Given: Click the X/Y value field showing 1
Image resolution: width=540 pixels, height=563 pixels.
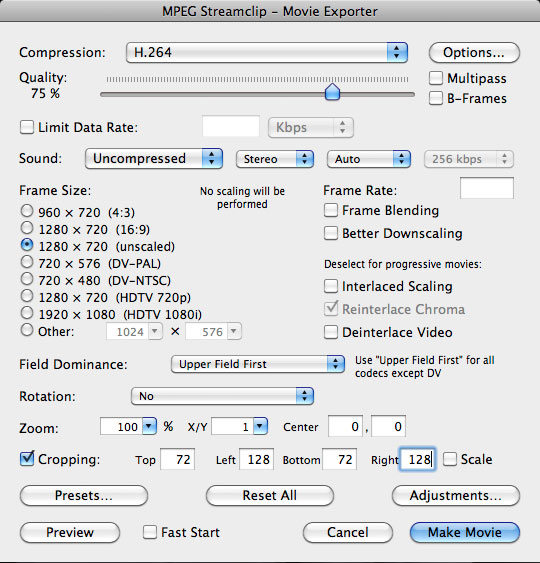Looking at the screenshot, I should tap(233, 426).
